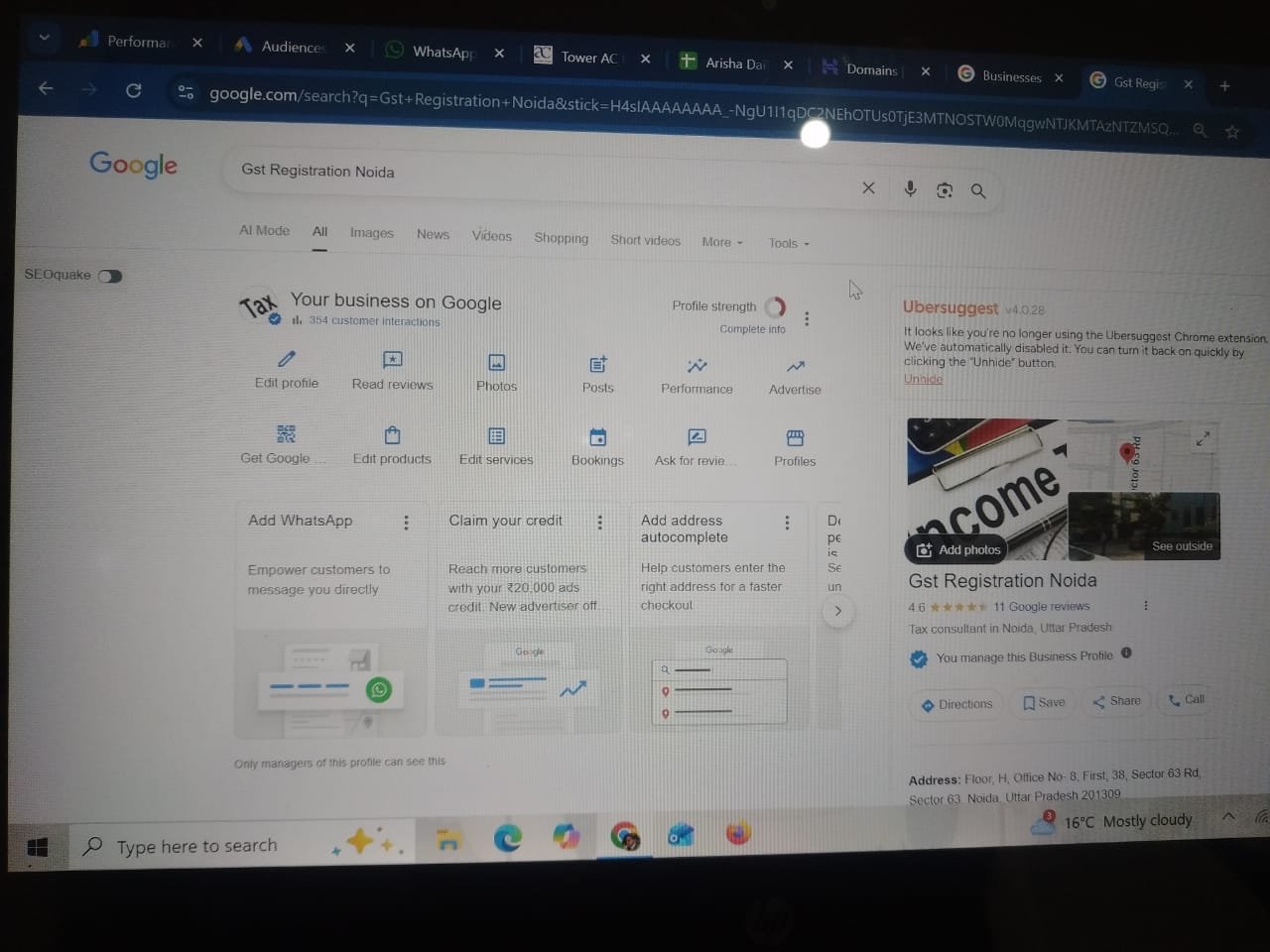Image resolution: width=1270 pixels, height=952 pixels.
Task: Open Add WhatsApp card three-dot menu
Action: pyautogui.click(x=406, y=522)
